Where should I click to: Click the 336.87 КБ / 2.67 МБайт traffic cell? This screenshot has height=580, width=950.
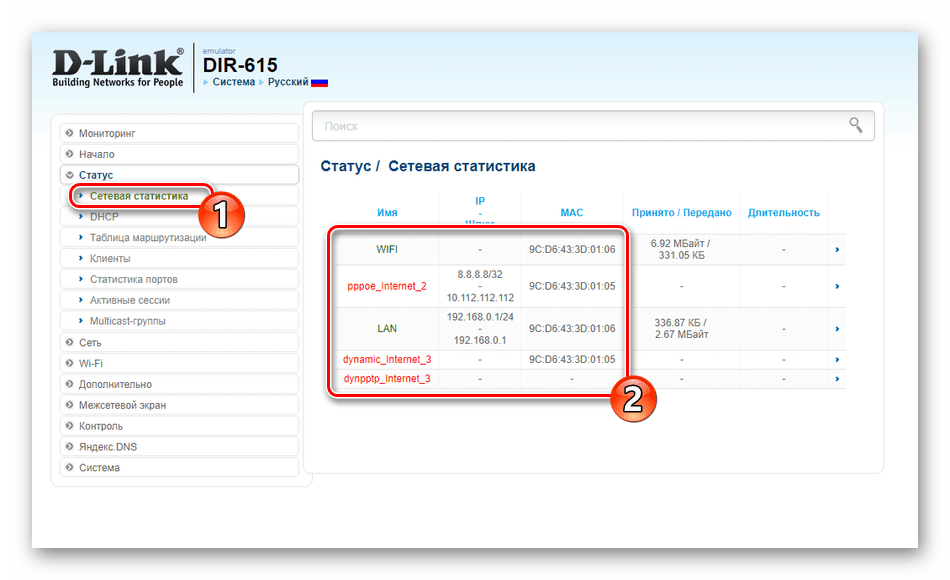coord(681,328)
